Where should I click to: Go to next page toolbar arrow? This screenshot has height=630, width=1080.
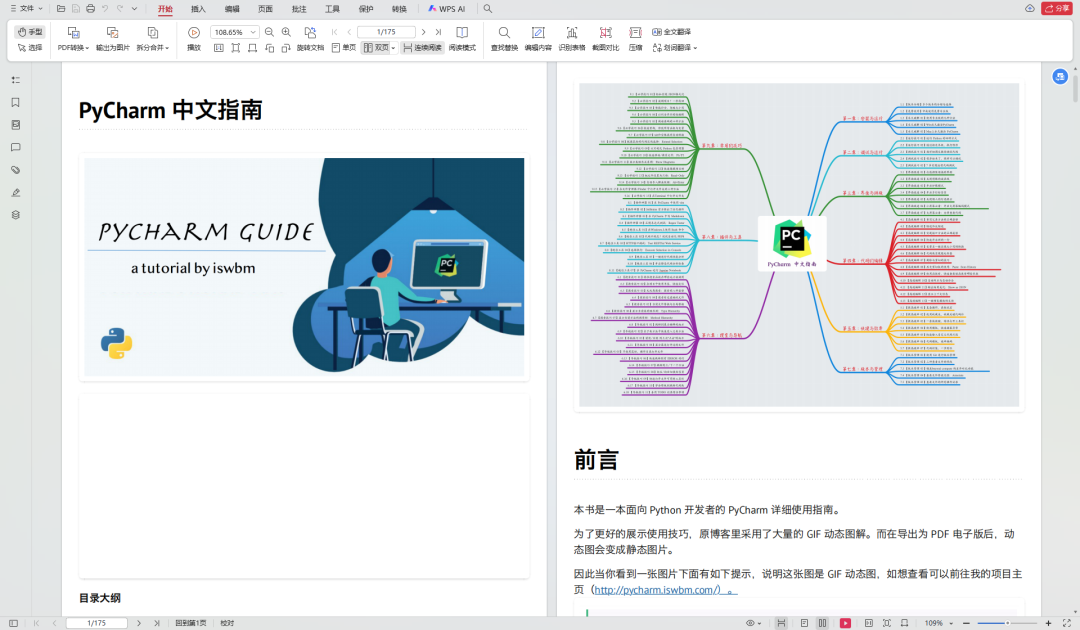tap(423, 32)
